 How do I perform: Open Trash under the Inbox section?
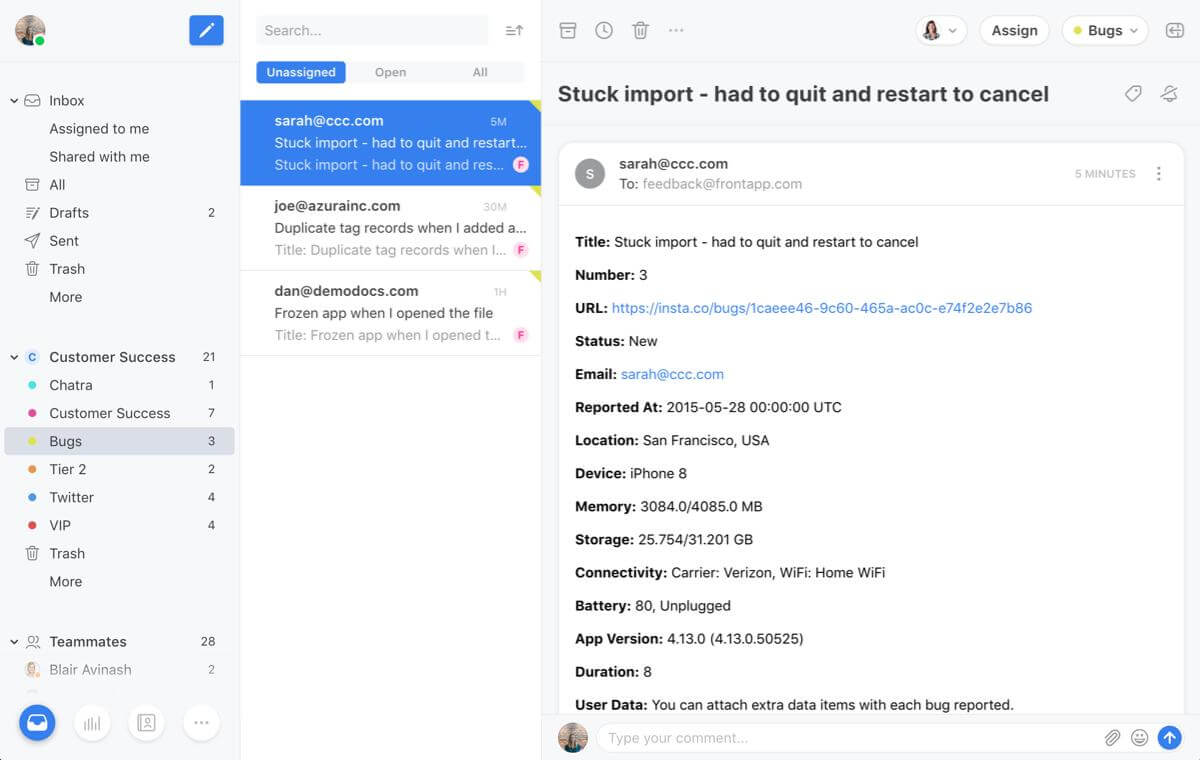tap(120, 269)
